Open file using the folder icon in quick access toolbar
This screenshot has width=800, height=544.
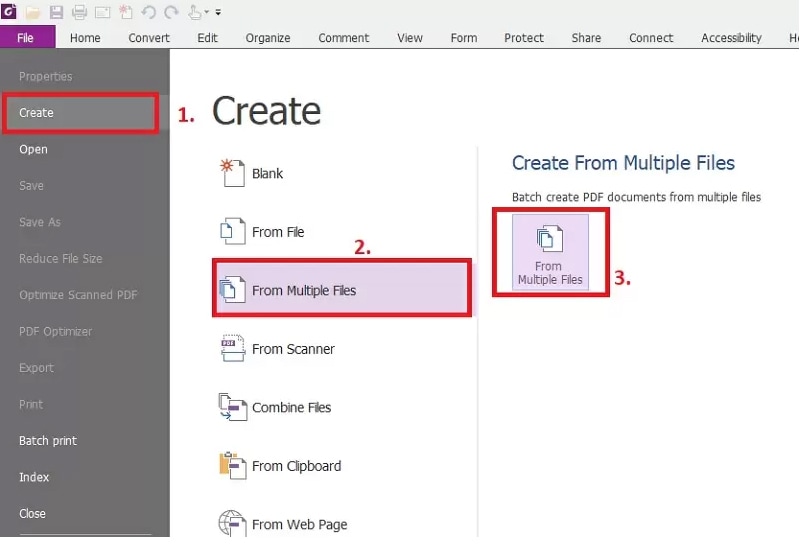[x=33, y=12]
